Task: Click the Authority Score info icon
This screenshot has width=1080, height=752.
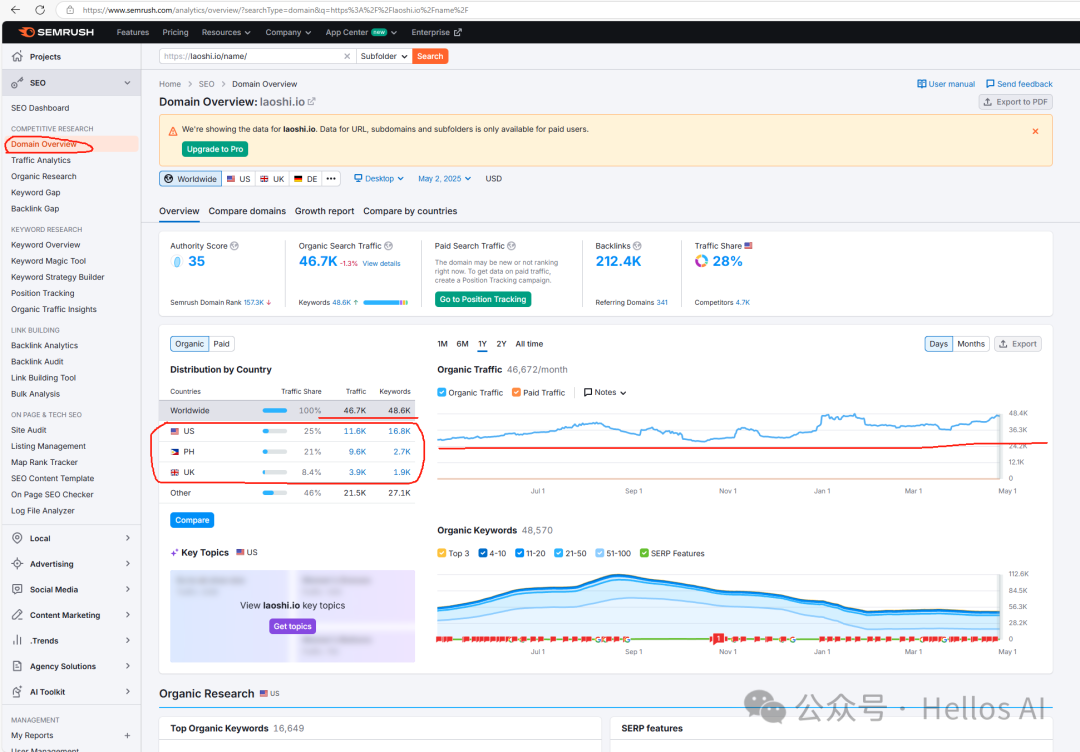Action: pyautogui.click(x=235, y=246)
